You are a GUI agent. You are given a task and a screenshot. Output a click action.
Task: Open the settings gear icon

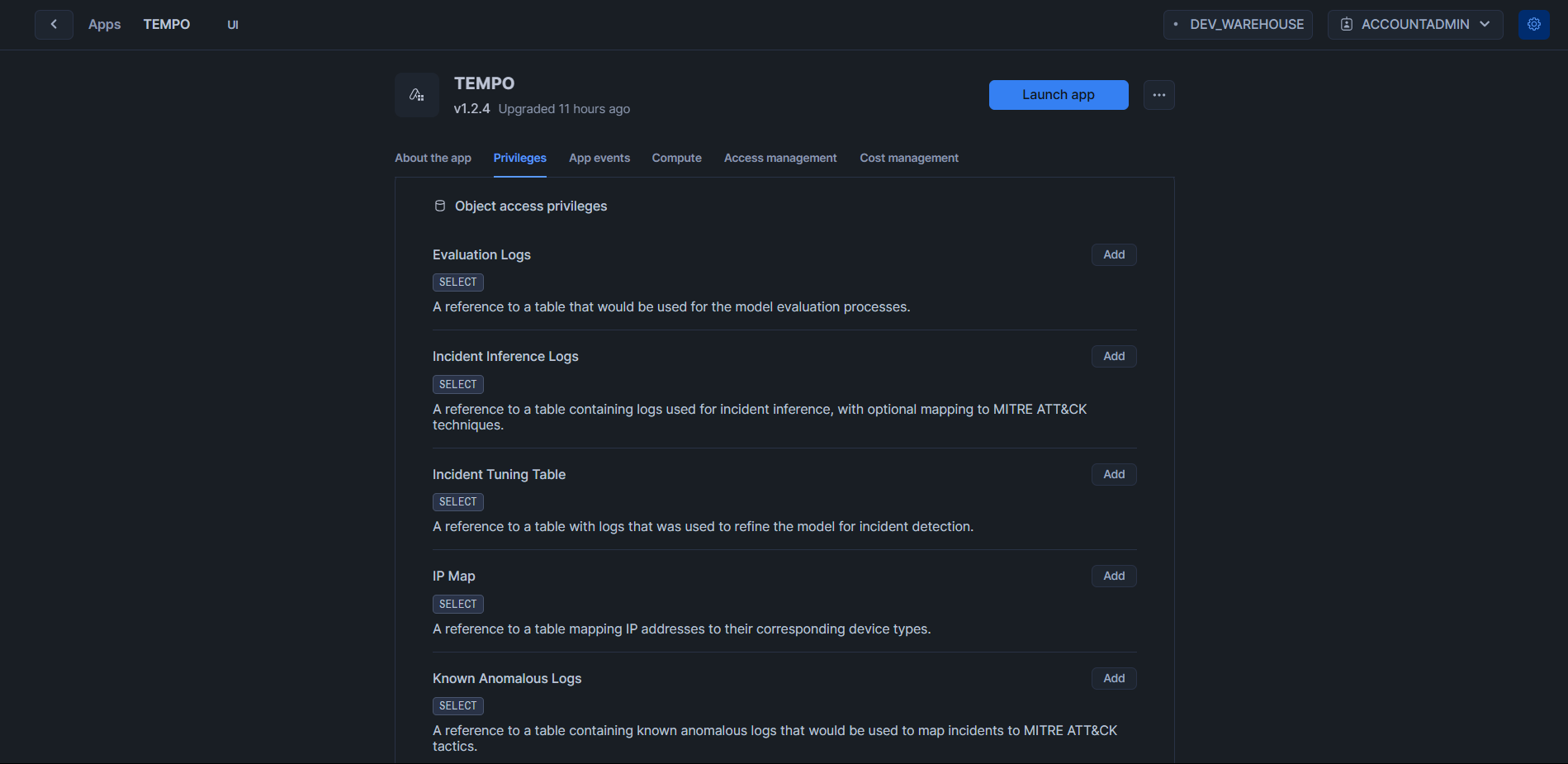tap(1533, 25)
